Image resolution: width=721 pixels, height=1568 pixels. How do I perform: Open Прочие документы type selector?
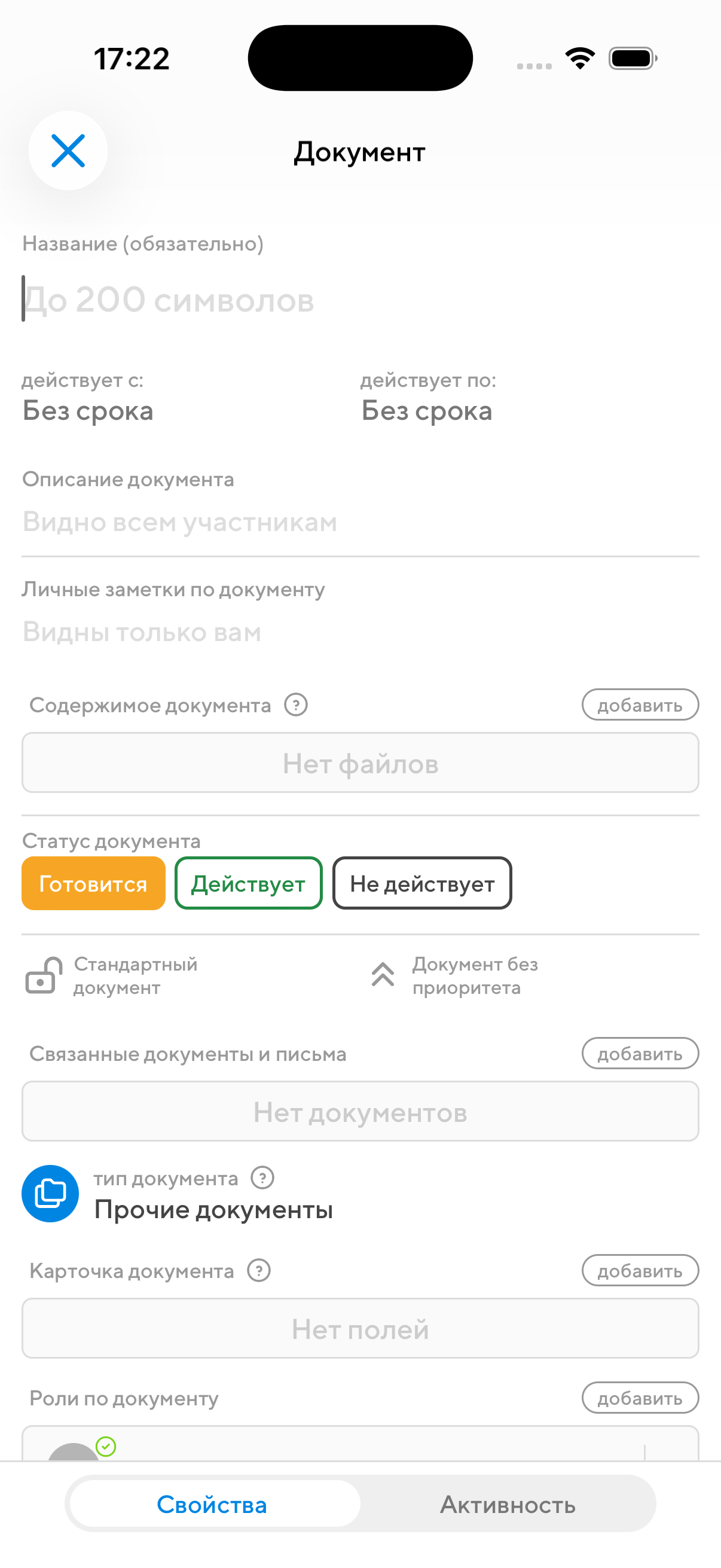[x=213, y=1209]
